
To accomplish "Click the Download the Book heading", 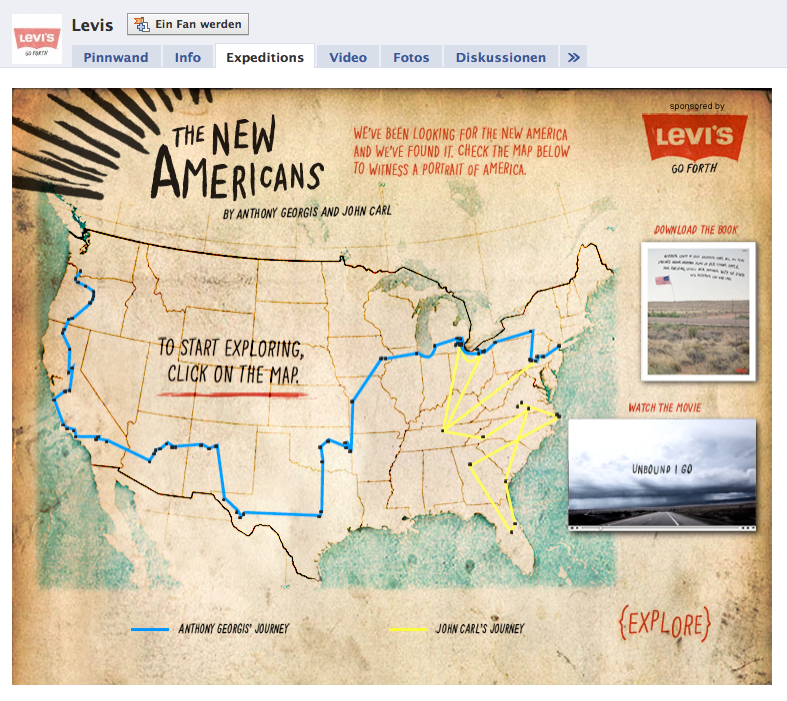I will 696,230.
